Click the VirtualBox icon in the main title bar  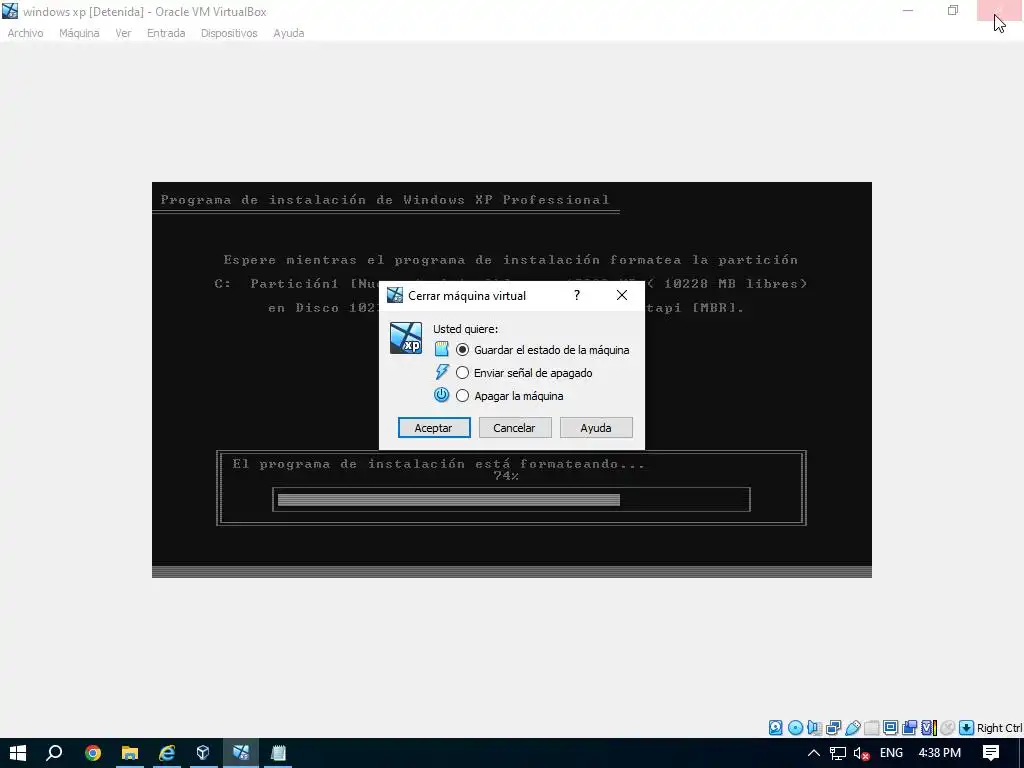pos(10,11)
